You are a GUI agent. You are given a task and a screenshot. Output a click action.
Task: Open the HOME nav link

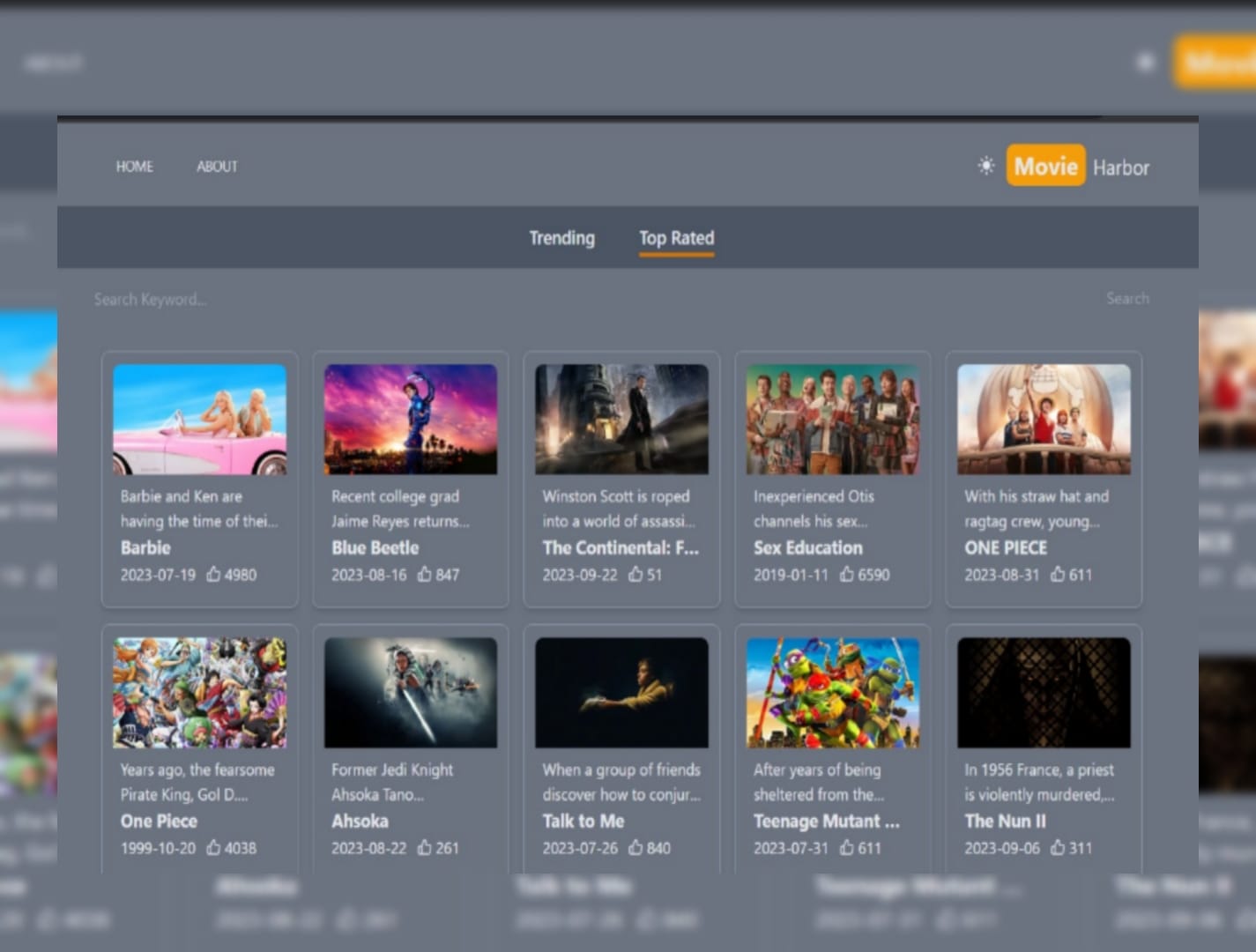click(x=134, y=167)
